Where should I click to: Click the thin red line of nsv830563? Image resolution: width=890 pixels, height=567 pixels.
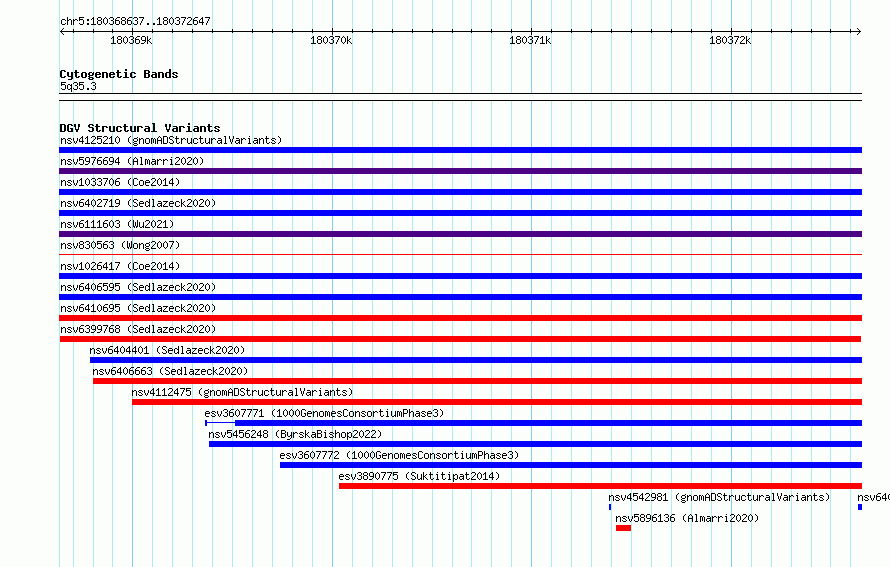[x=460, y=255]
